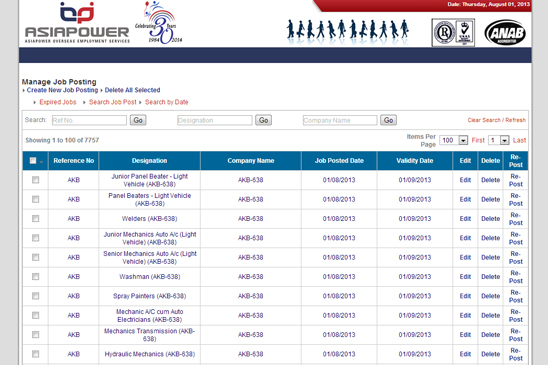Click Go next to Company Name field
The height and width of the screenshot is (365, 548).
coord(388,120)
